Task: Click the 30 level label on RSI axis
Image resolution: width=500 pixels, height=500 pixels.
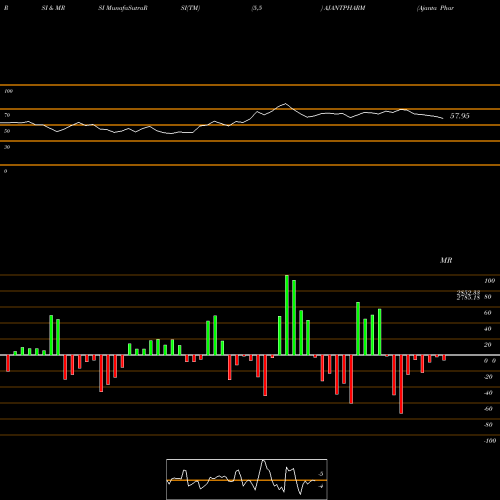Action: (x=7, y=147)
